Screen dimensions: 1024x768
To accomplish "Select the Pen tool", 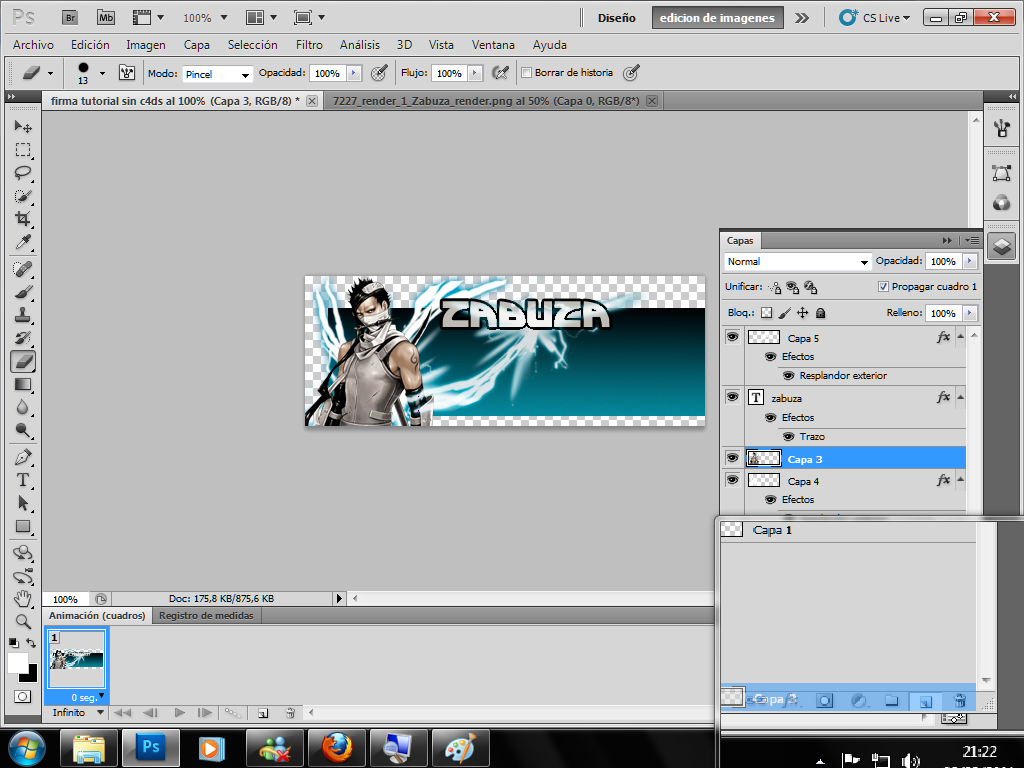I will click(23, 457).
